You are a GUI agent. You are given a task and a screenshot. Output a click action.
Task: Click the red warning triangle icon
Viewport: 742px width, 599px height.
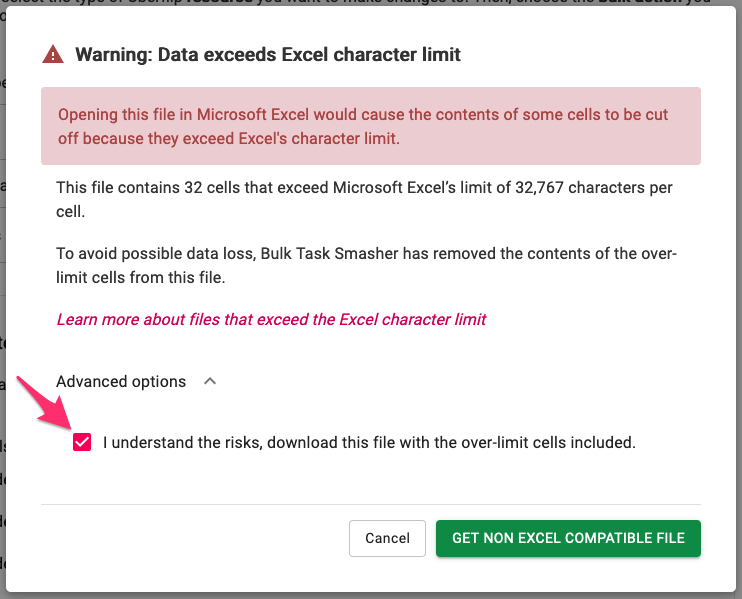tap(53, 54)
